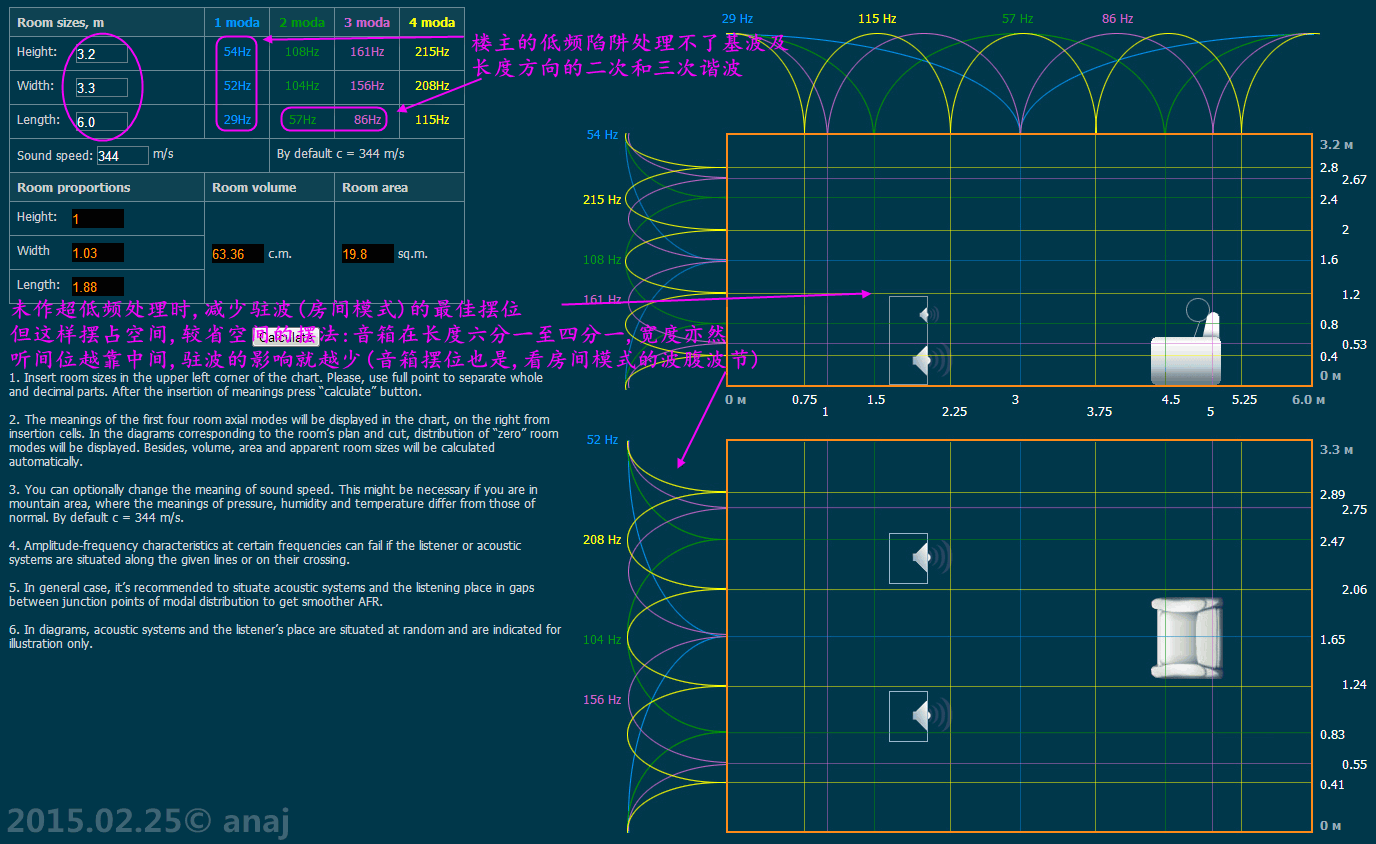Click the '1 moda' column header
Screen dimensions: 1376x844
click(x=237, y=22)
